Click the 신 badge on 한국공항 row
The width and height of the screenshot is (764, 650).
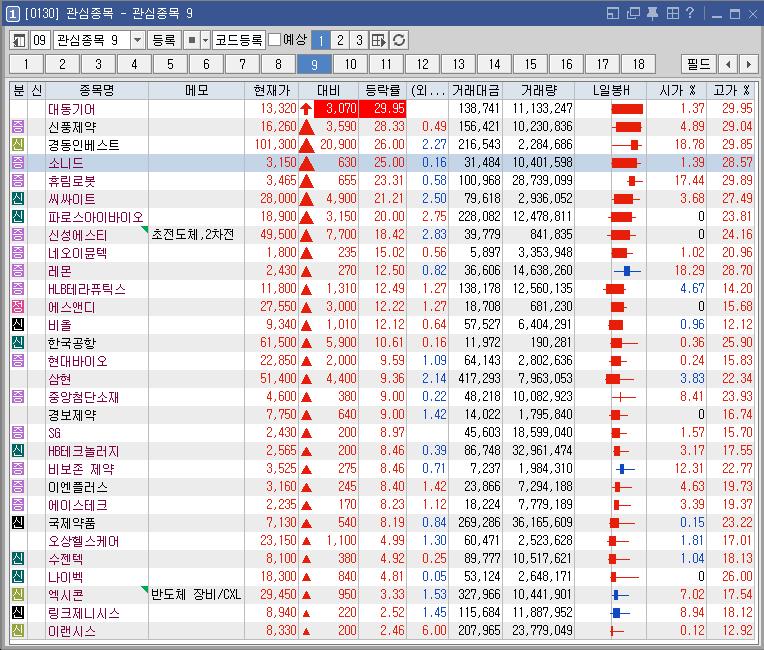(18, 343)
